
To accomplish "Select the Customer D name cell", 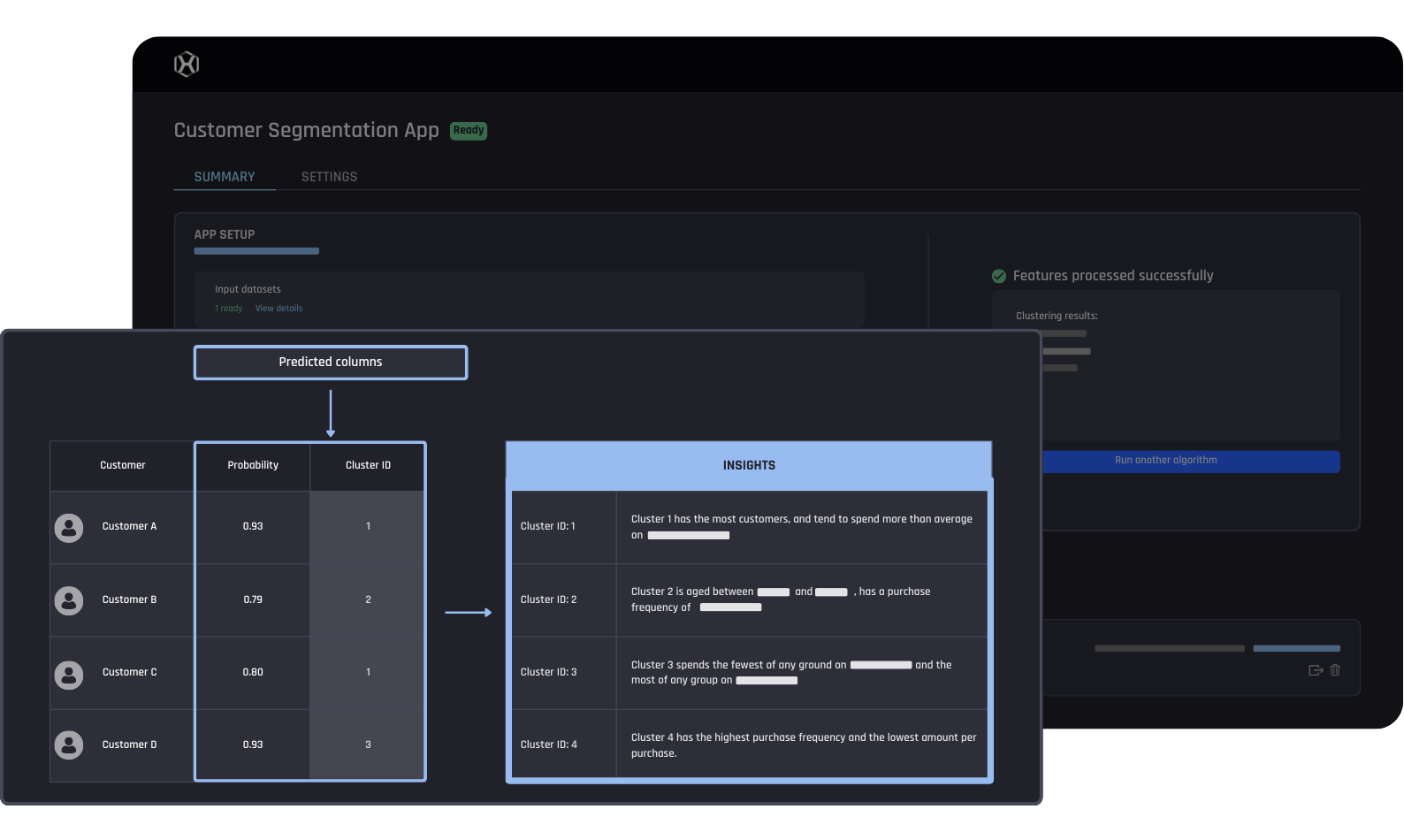I will click(129, 745).
